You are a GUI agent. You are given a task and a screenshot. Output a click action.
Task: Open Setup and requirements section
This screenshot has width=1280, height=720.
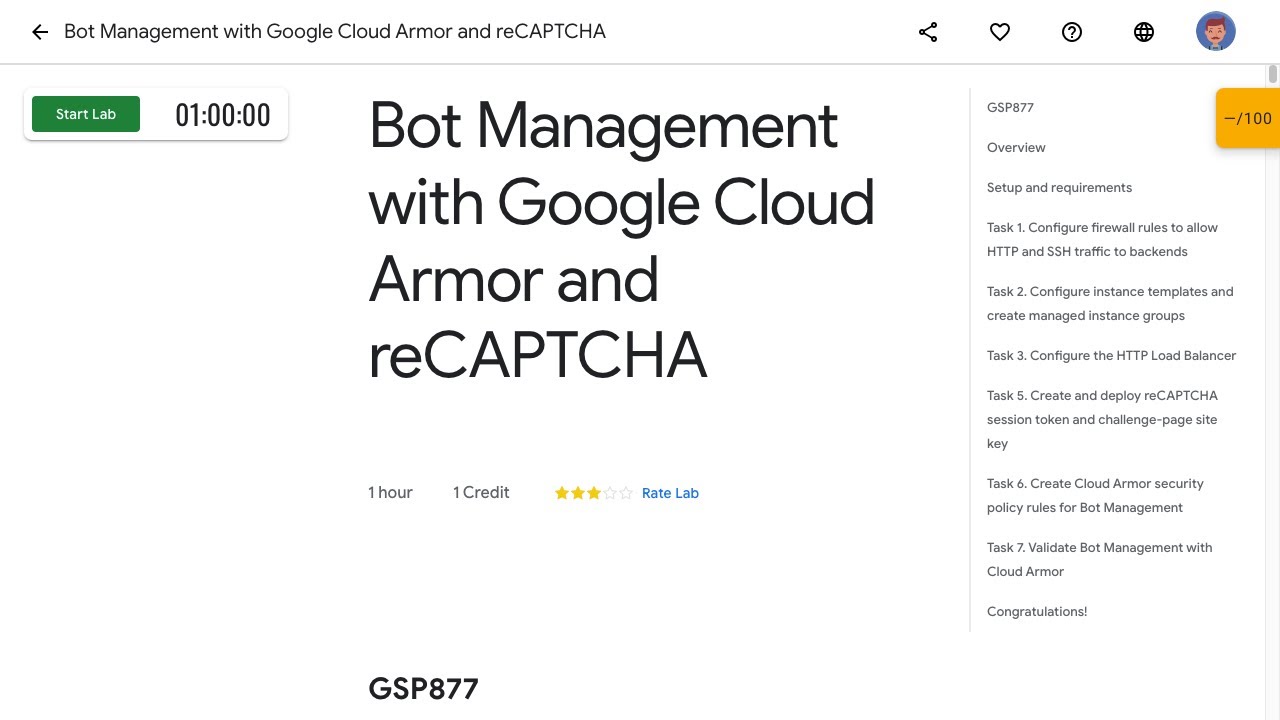click(1059, 187)
